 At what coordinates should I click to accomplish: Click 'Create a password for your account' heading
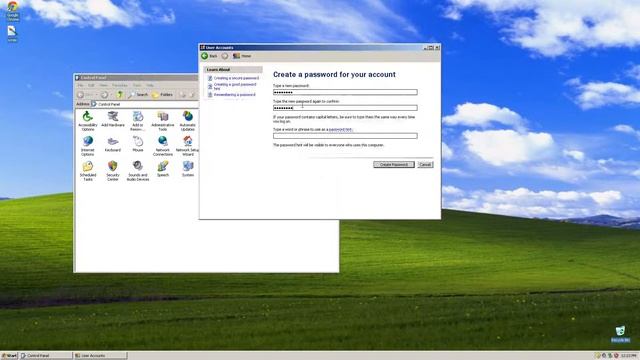334,75
